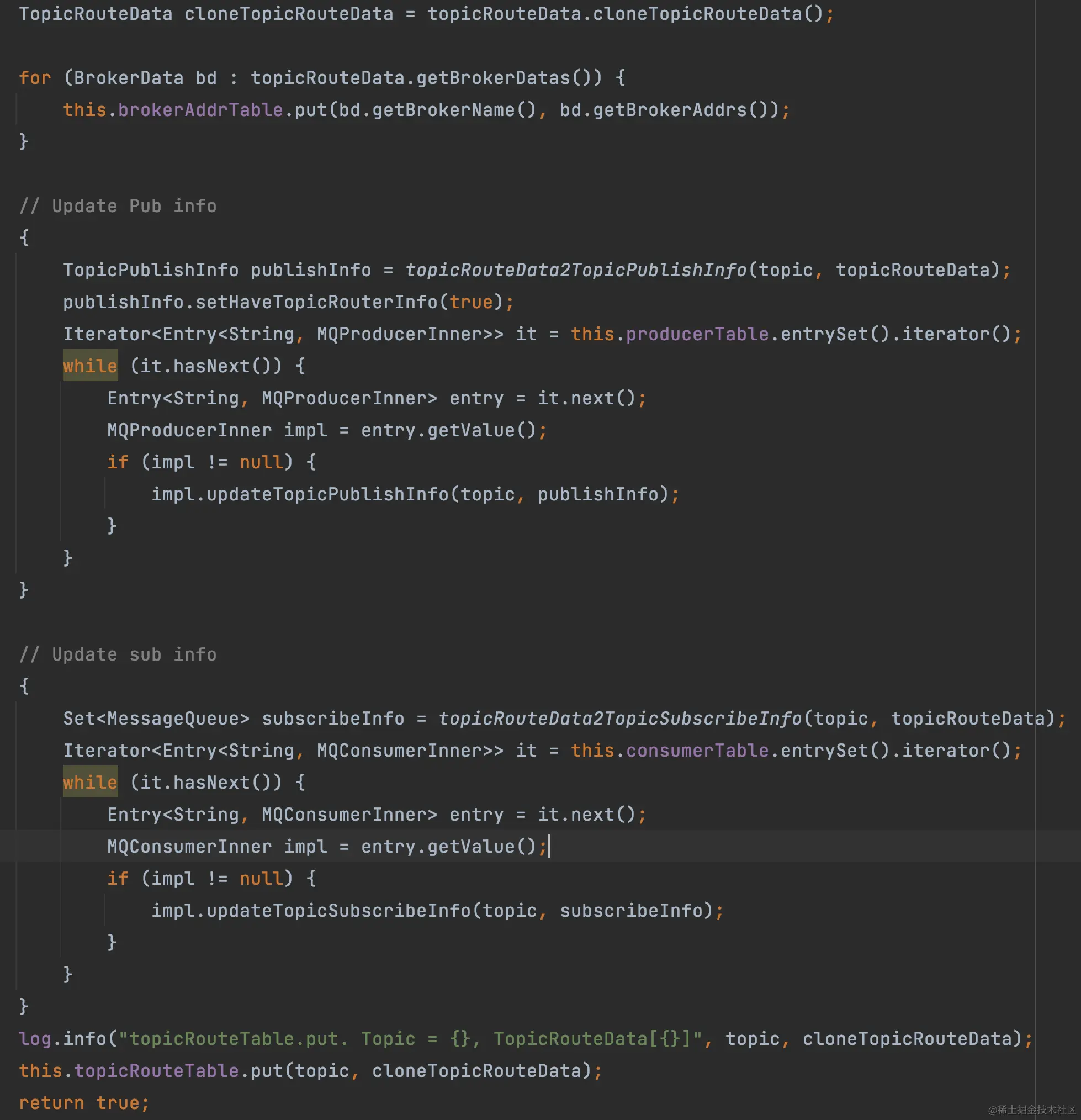The image size is (1081, 1120).
Task: Click the setHaveTopicRouterInfo method name
Action: coord(316,302)
